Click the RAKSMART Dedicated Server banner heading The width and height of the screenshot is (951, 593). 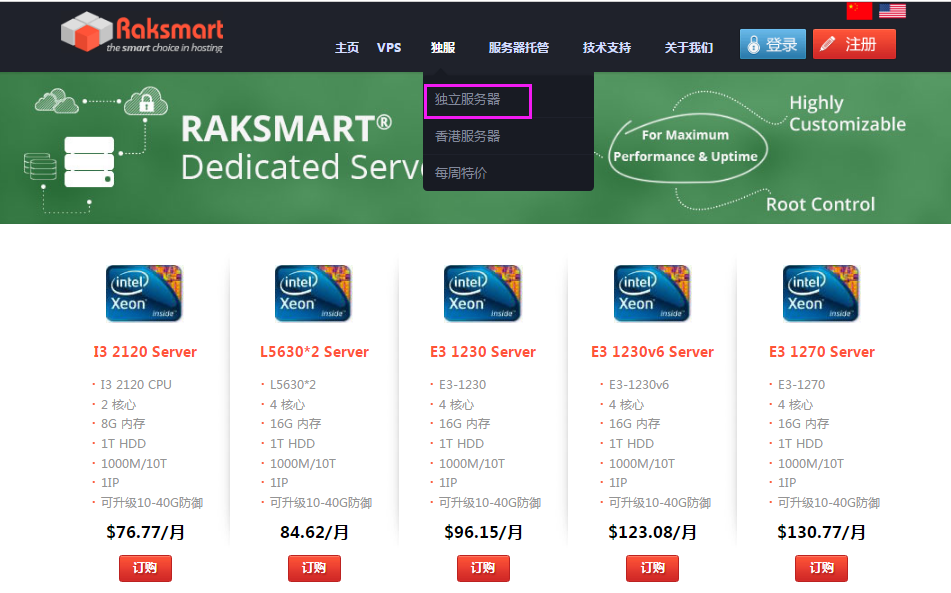point(302,147)
